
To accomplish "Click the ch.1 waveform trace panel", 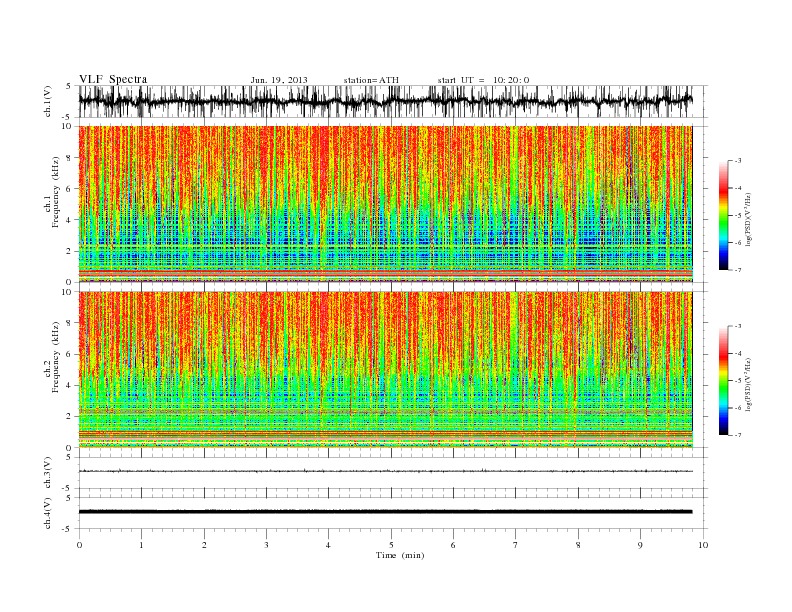I will (x=393, y=101).
